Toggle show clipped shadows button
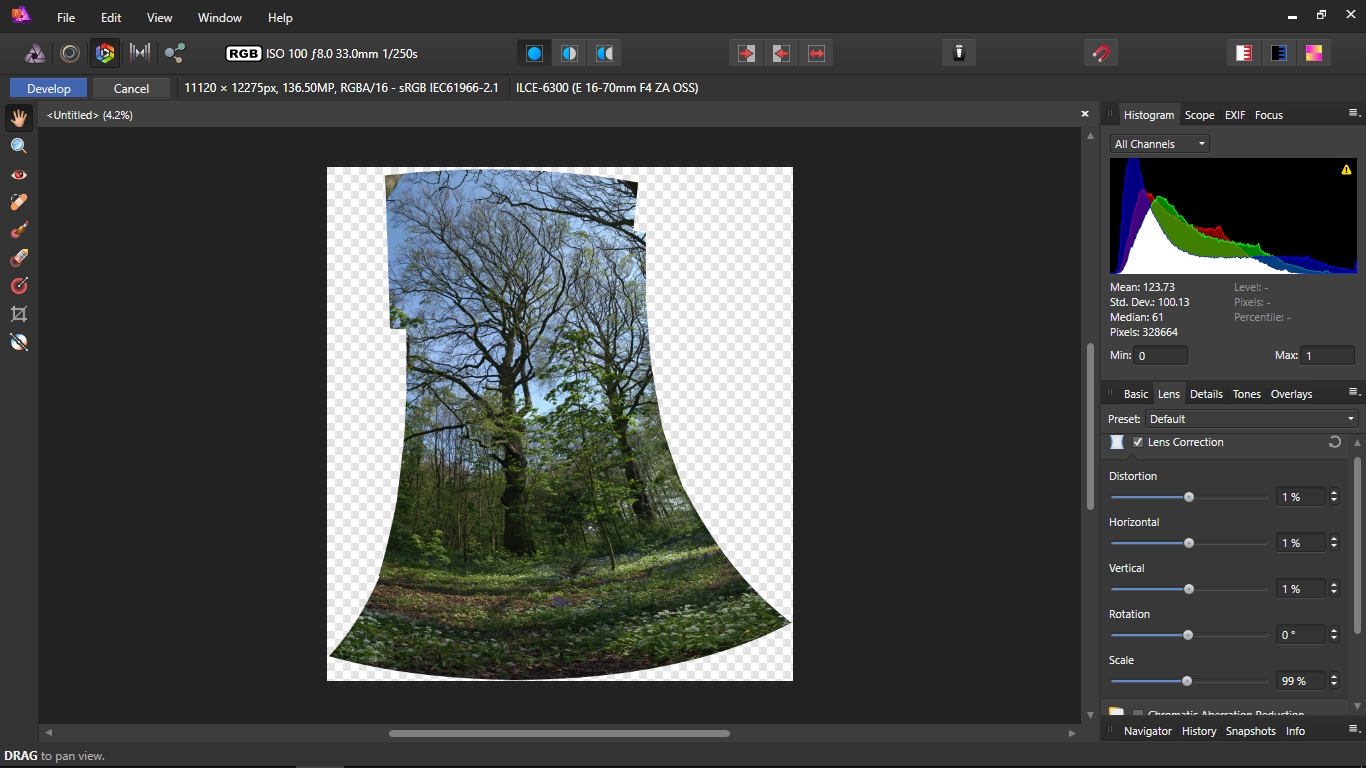 [x=1278, y=53]
